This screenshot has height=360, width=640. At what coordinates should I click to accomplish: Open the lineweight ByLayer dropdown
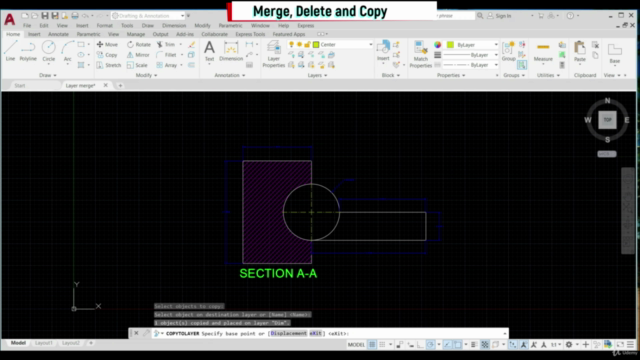click(x=471, y=55)
